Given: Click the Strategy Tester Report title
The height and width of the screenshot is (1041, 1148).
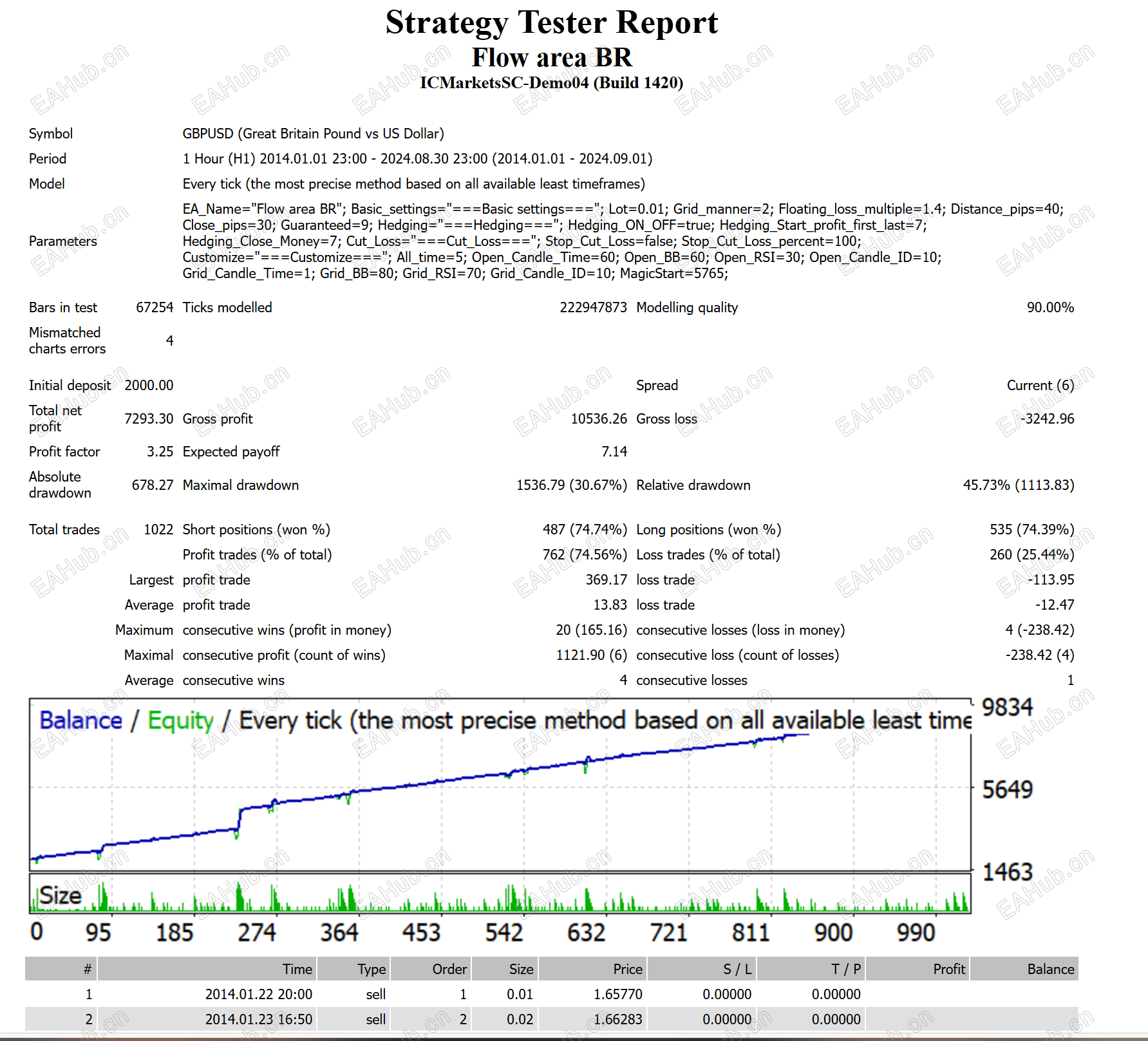Looking at the screenshot, I should [x=551, y=23].
